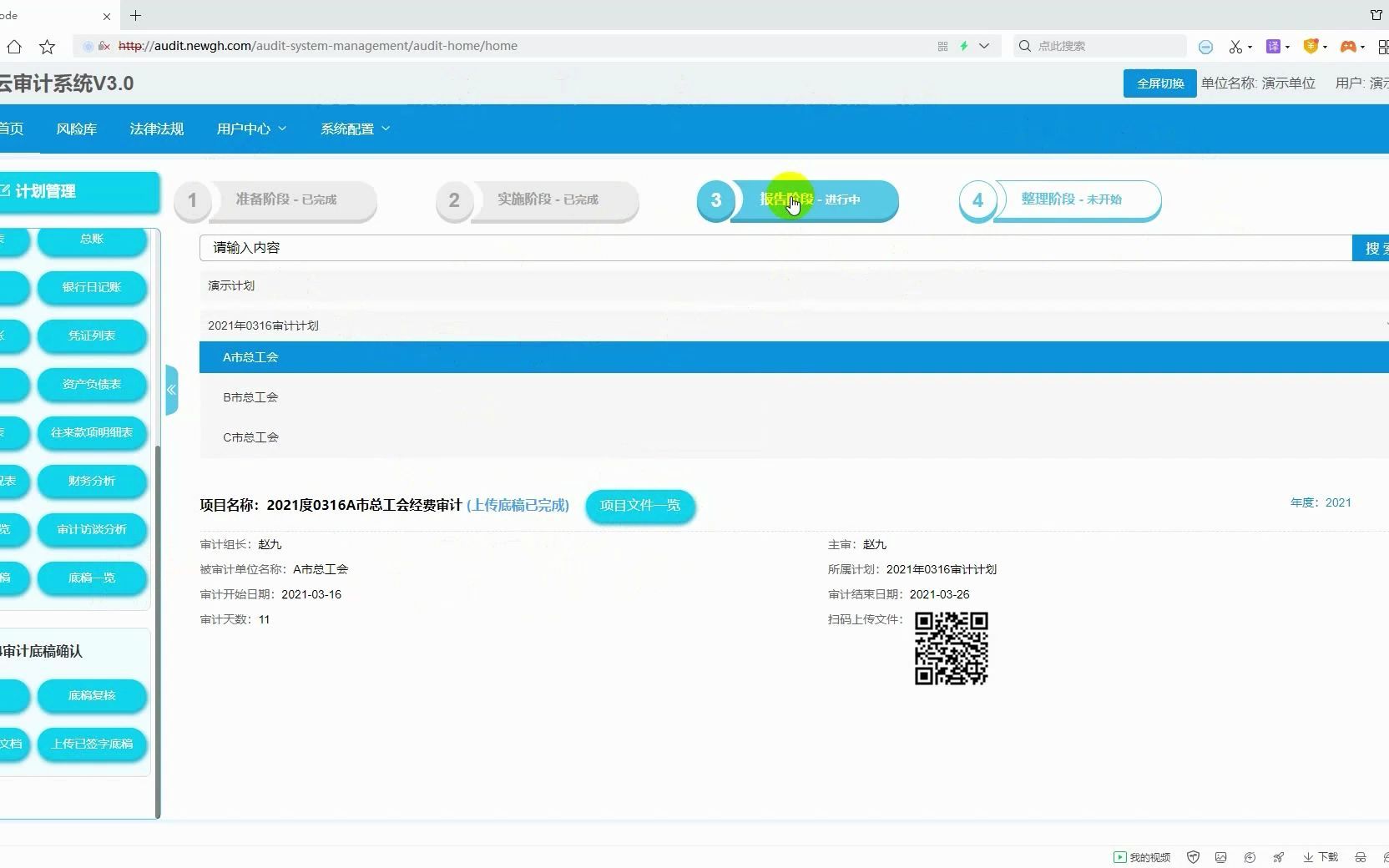Bookmark page with the star icon
1389x868 pixels.
click(48, 46)
